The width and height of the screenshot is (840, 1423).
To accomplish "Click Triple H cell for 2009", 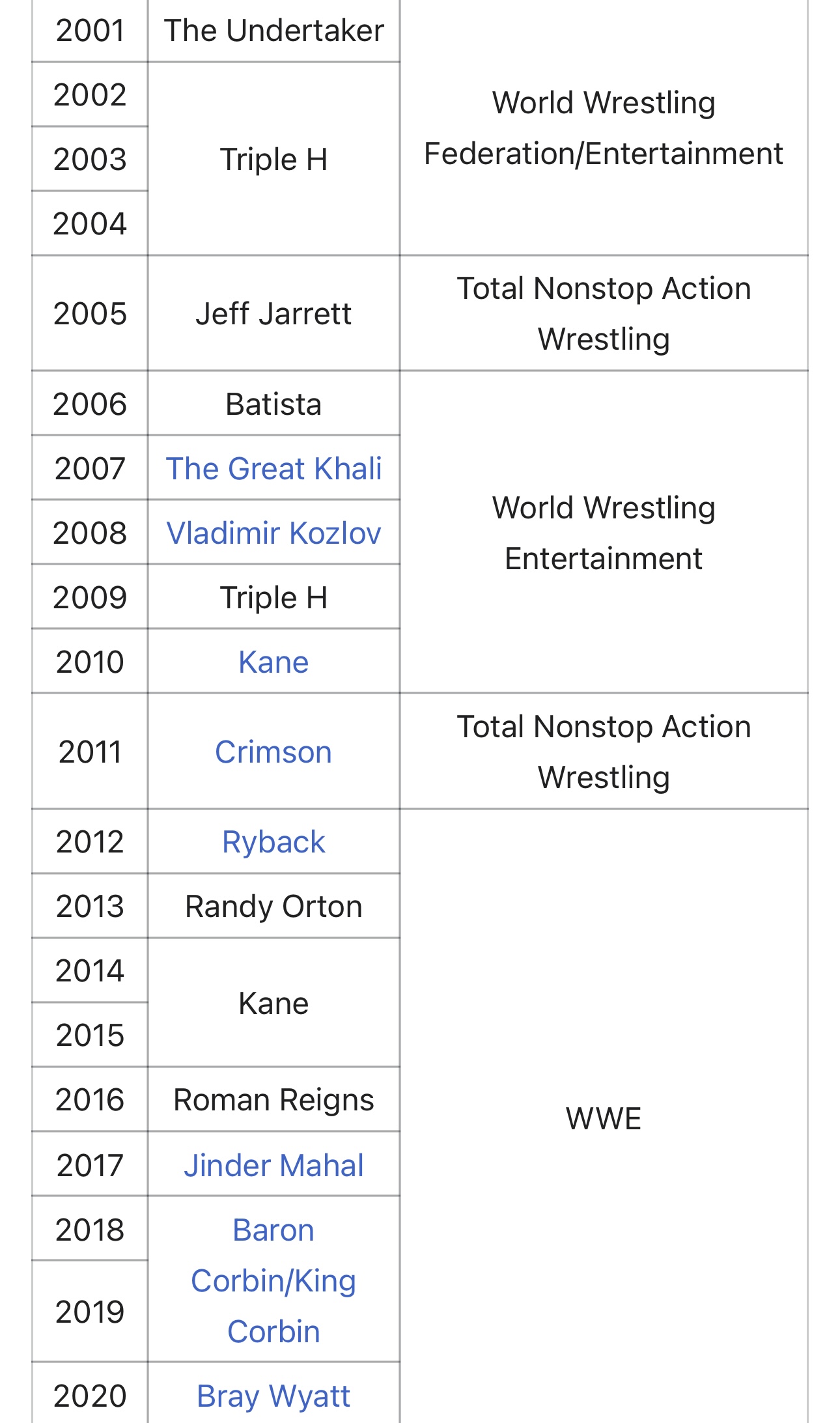I will tap(273, 597).
